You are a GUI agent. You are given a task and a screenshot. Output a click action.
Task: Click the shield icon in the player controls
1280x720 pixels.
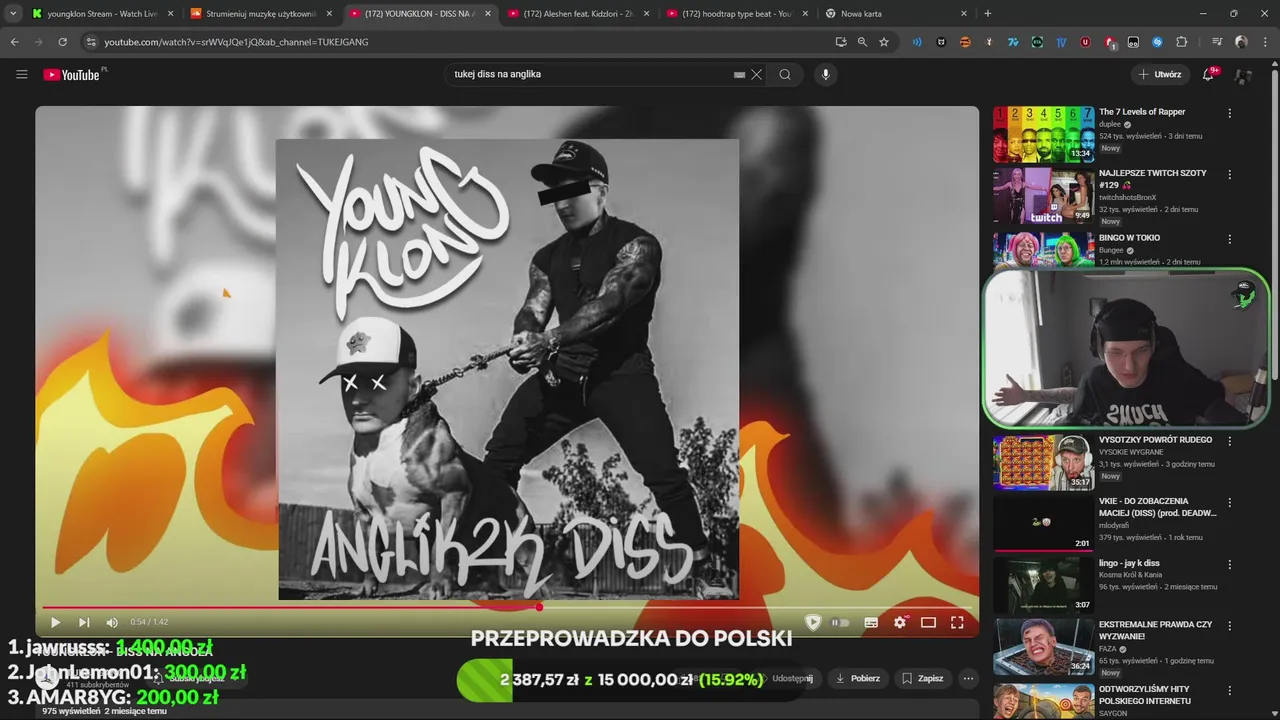[x=813, y=622]
